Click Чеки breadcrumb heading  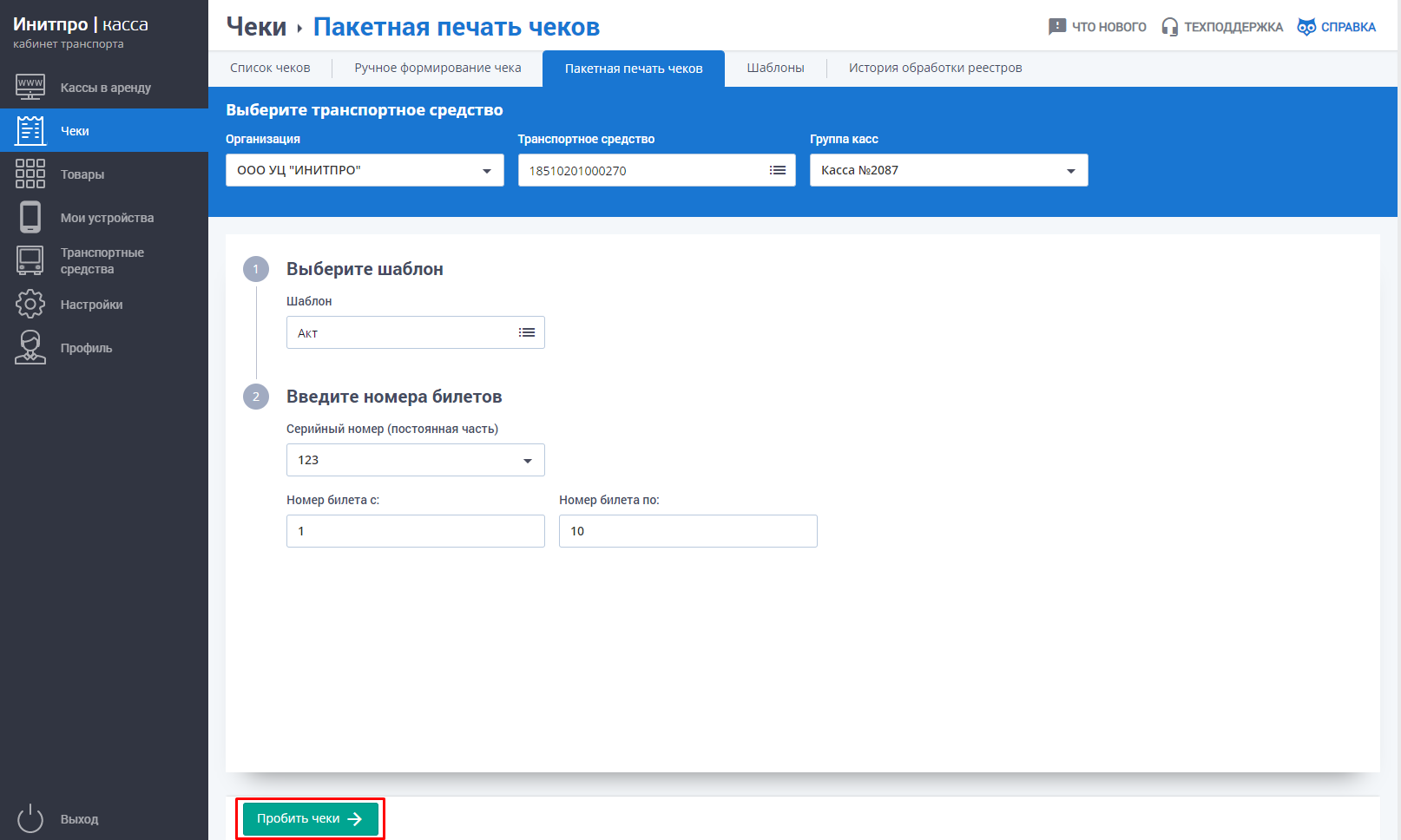[x=256, y=27]
